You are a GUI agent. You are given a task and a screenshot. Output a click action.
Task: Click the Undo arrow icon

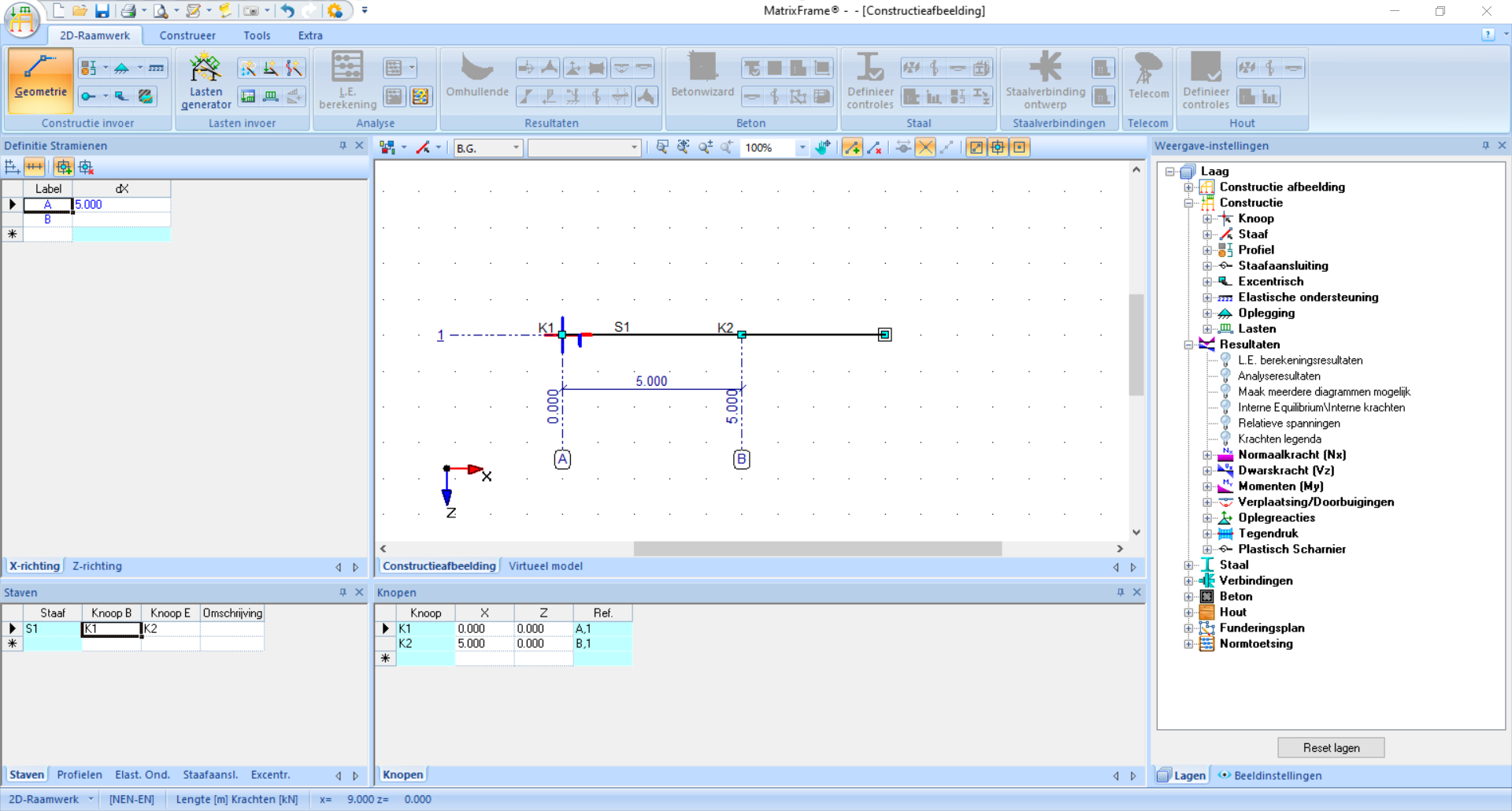click(x=287, y=11)
